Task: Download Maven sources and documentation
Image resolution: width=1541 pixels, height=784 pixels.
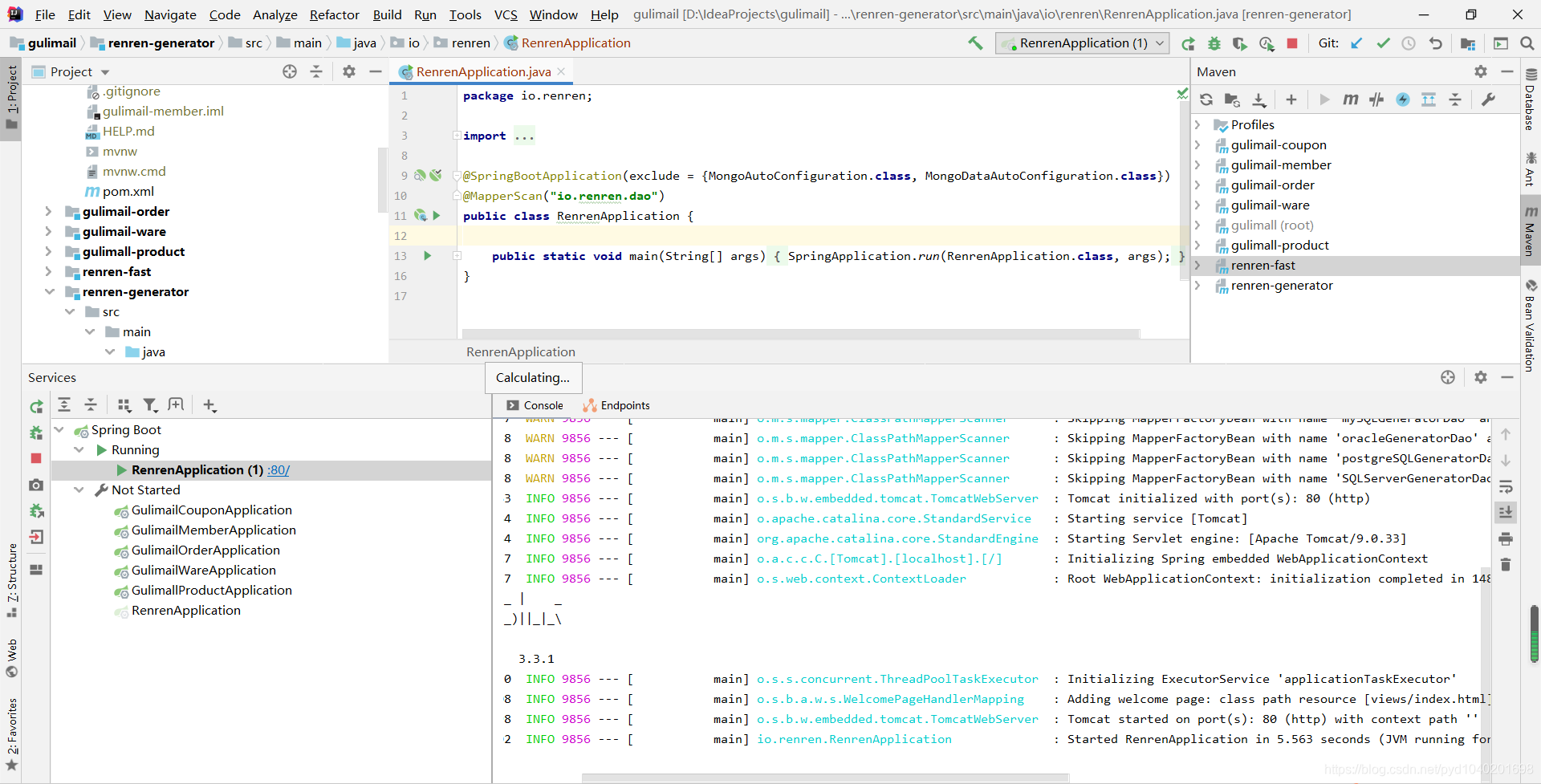Action: [1259, 100]
